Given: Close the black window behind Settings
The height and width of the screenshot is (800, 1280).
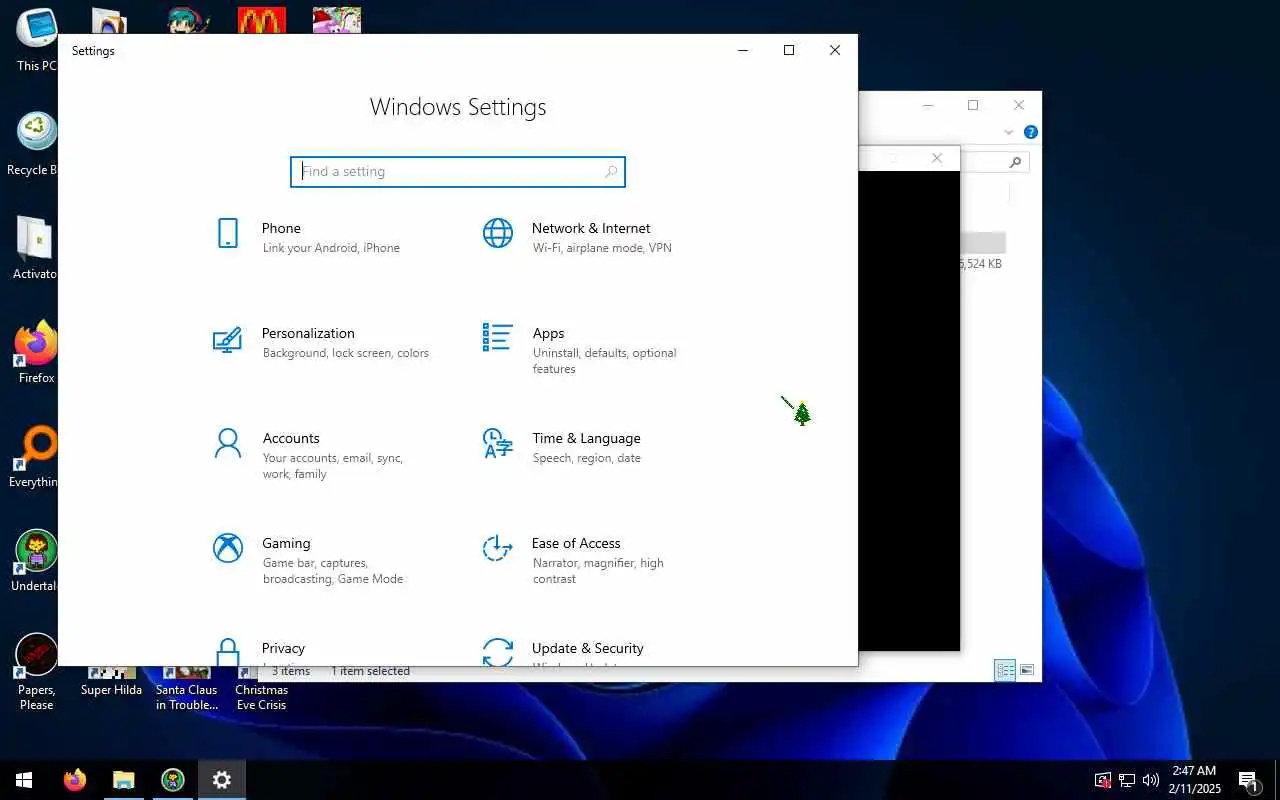Looking at the screenshot, I should tap(937, 158).
